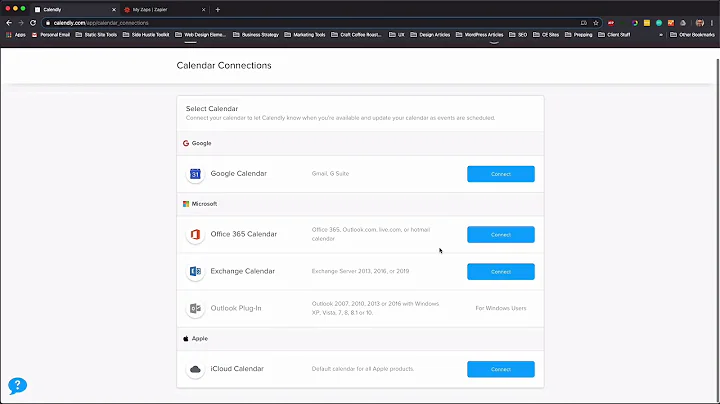Viewport: 720px width, 404px height.
Task: Expand the bookmarks overflow chevron
Action: 661,35
